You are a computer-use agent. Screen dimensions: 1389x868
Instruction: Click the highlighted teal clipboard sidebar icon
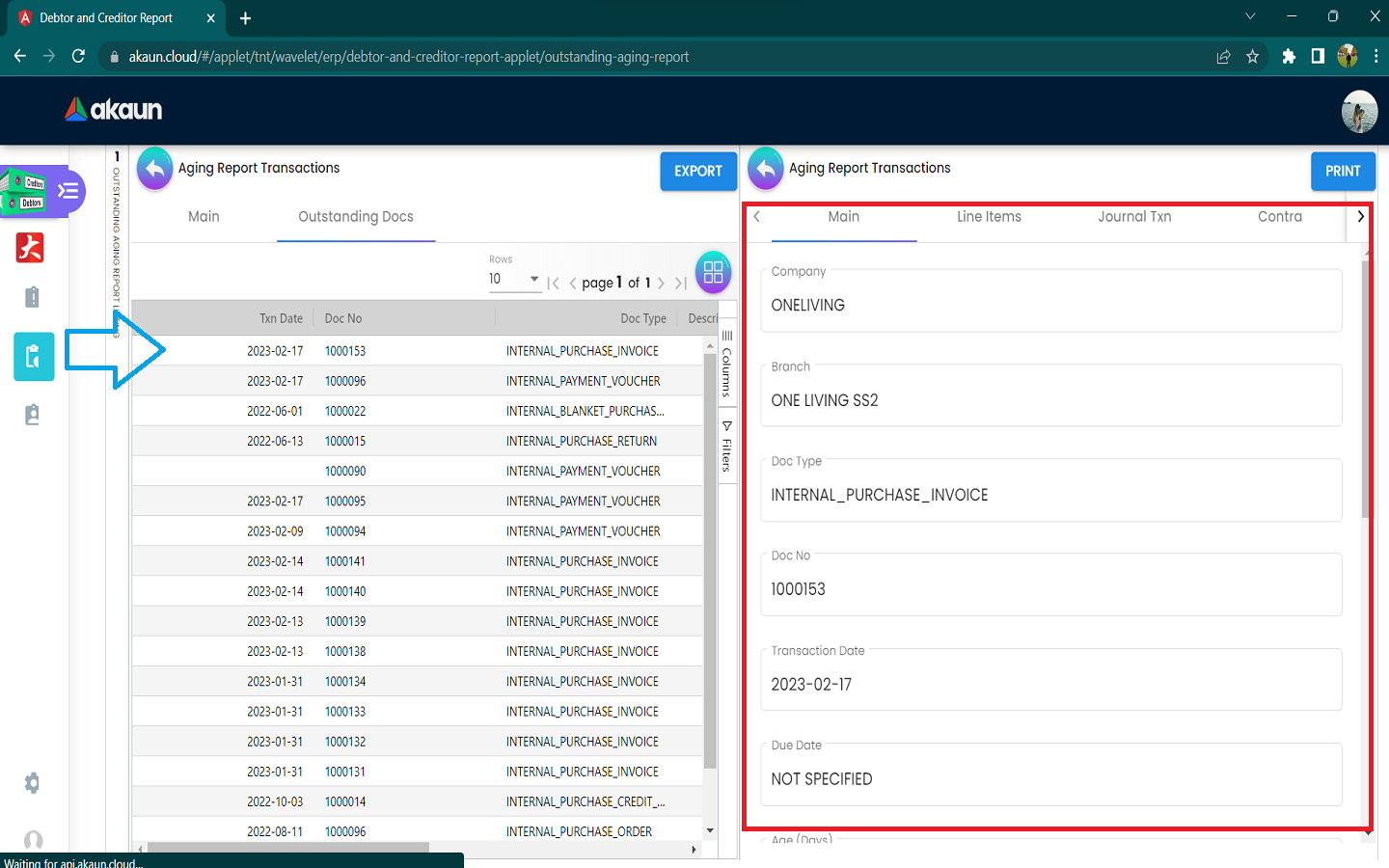[x=33, y=357]
